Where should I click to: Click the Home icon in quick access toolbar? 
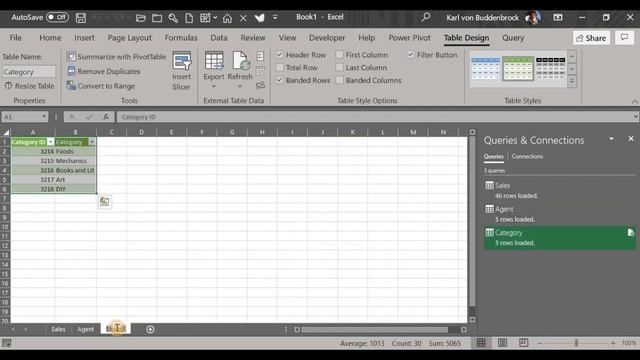coord(227,18)
